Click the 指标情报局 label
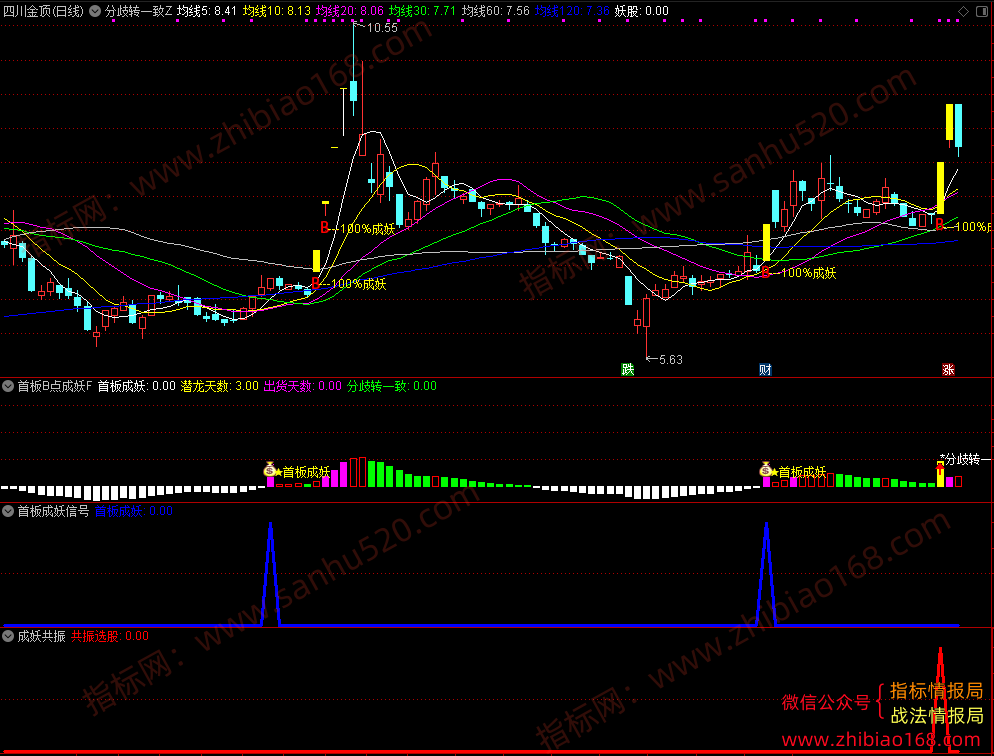The width and height of the screenshot is (994, 756). click(936, 690)
